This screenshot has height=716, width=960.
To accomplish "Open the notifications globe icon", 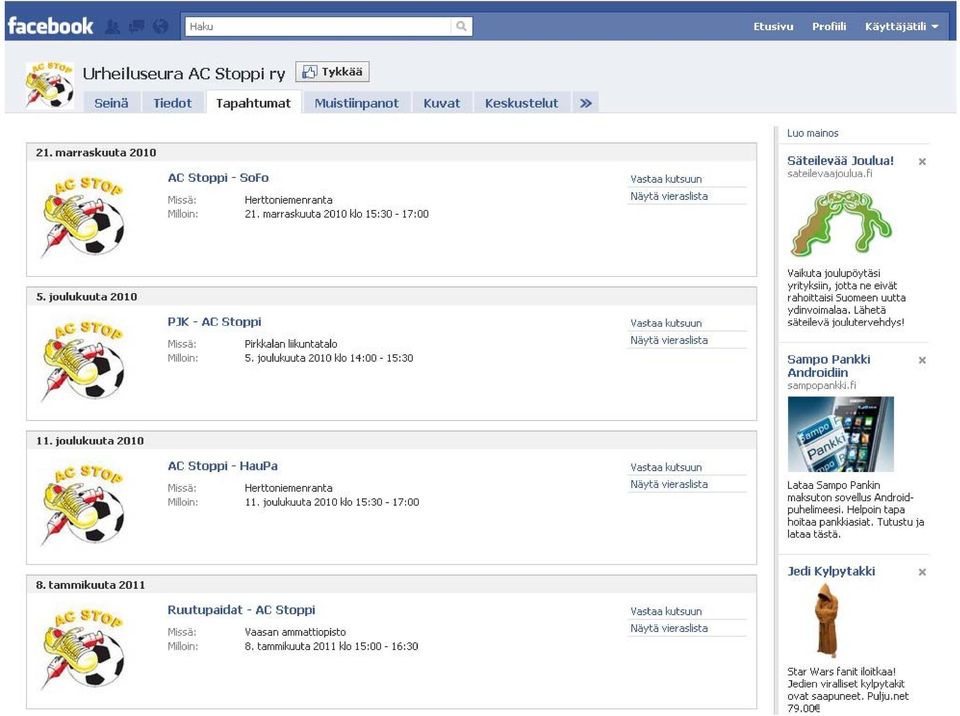I will pyautogui.click(x=160, y=26).
